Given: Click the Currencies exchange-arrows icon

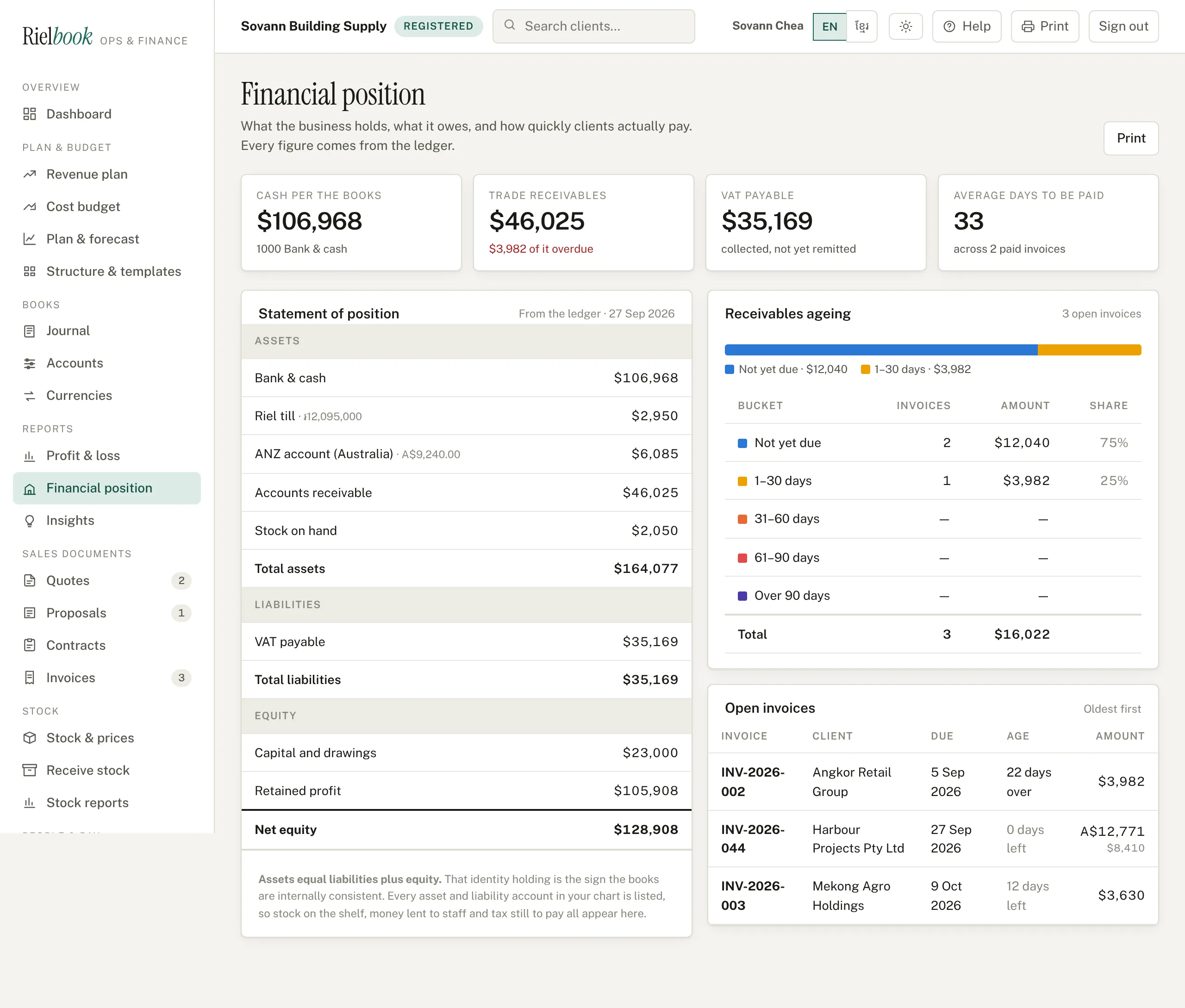Looking at the screenshot, I should coord(30,395).
